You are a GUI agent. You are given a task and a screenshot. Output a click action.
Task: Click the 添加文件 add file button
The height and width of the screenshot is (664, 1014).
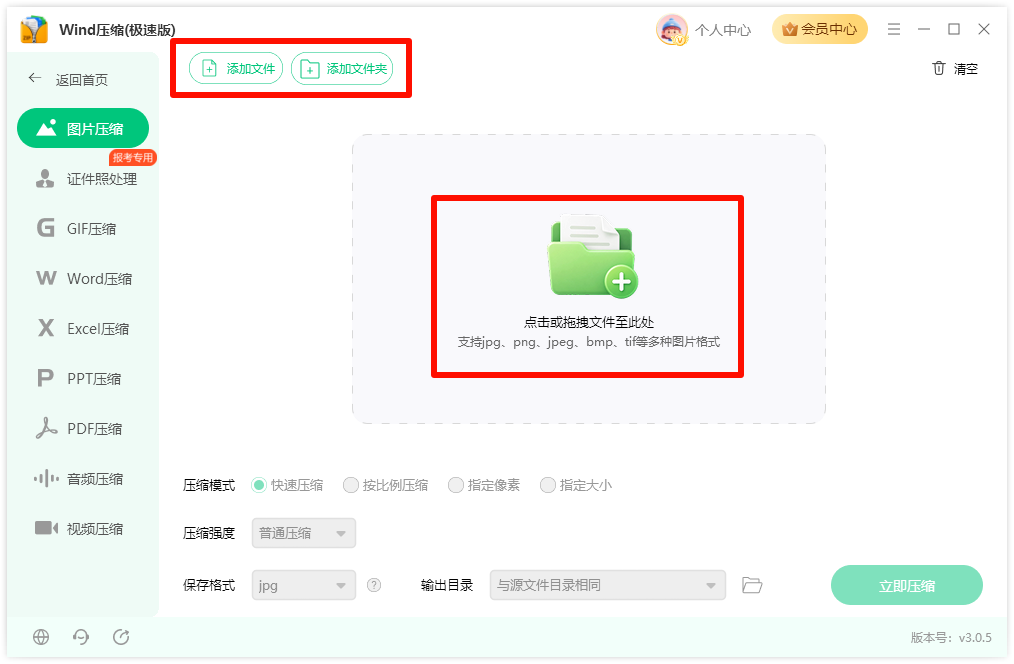click(x=236, y=69)
